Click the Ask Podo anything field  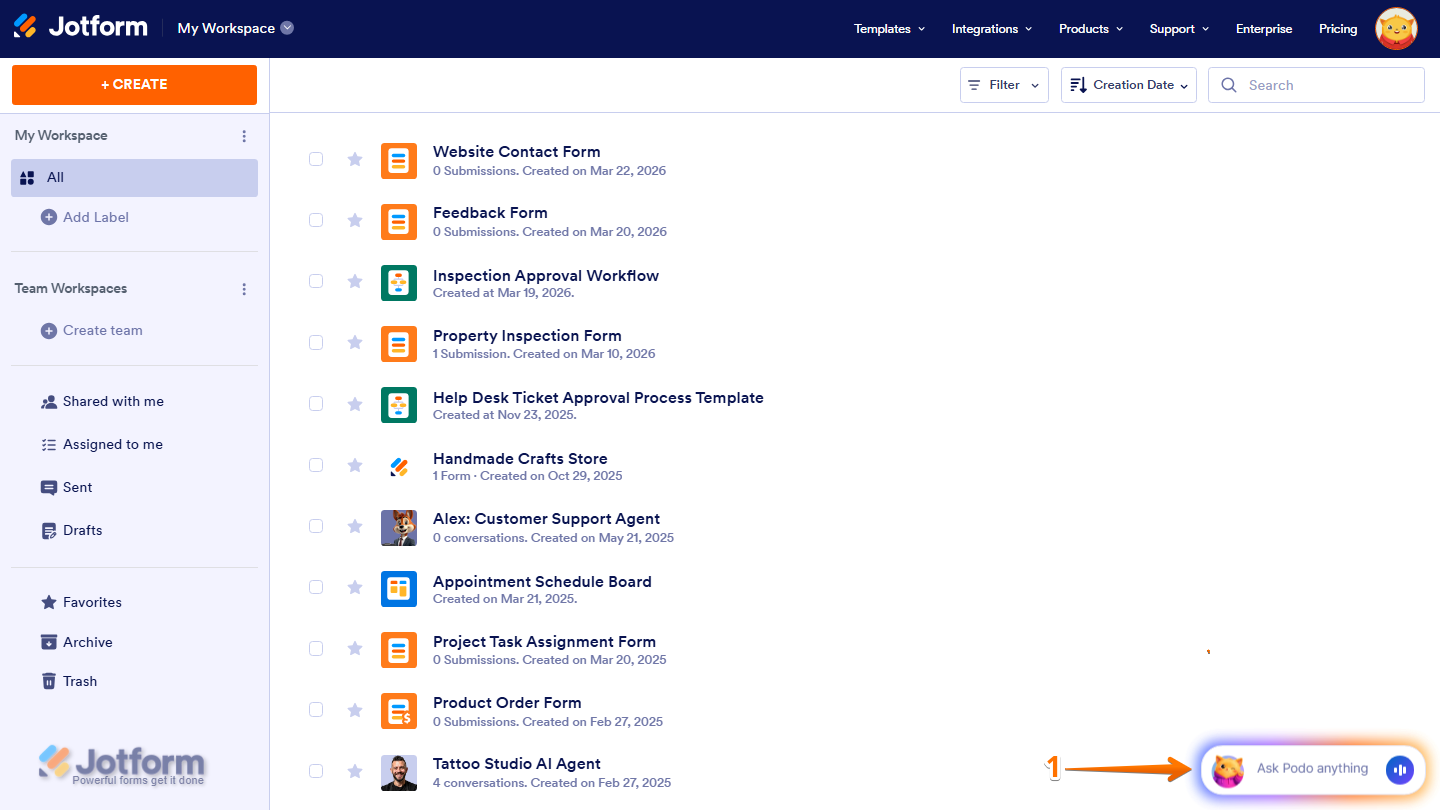pos(1312,769)
